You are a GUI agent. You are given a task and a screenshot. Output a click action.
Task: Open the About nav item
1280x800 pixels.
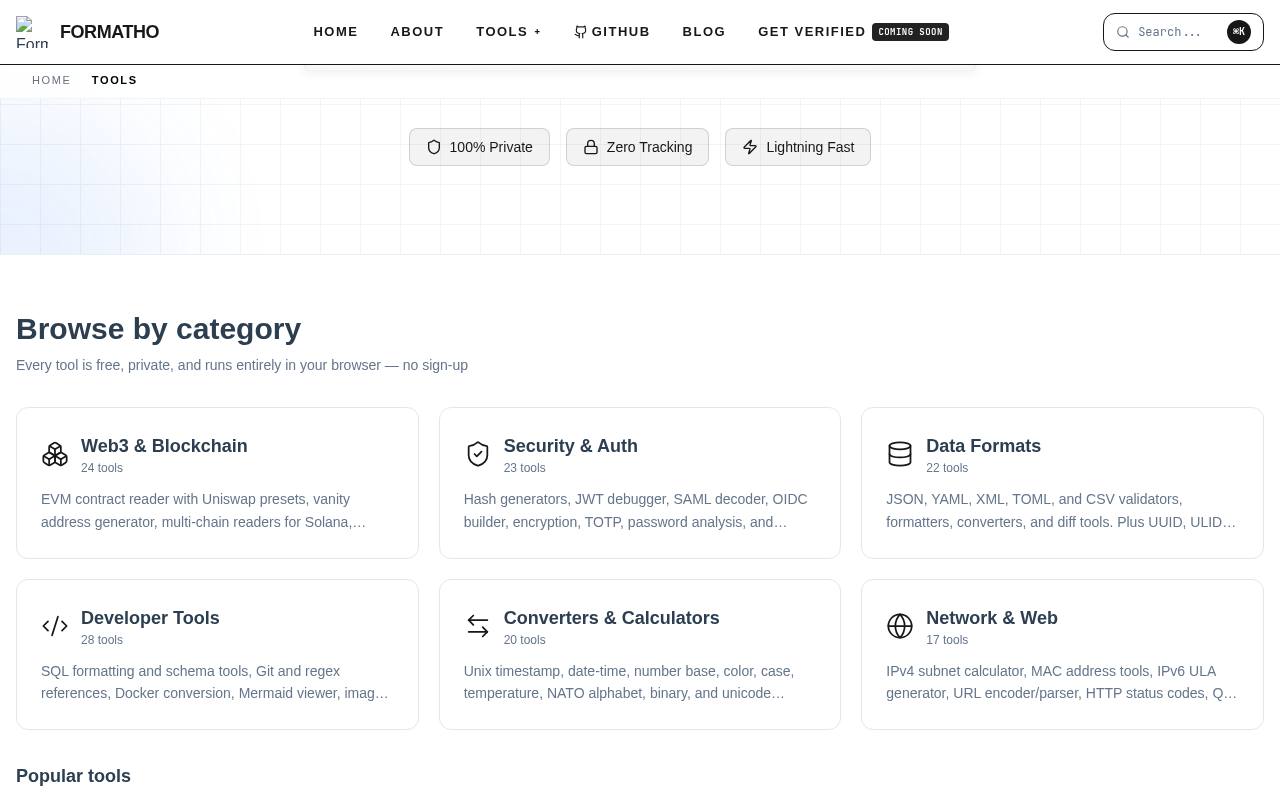tap(417, 32)
